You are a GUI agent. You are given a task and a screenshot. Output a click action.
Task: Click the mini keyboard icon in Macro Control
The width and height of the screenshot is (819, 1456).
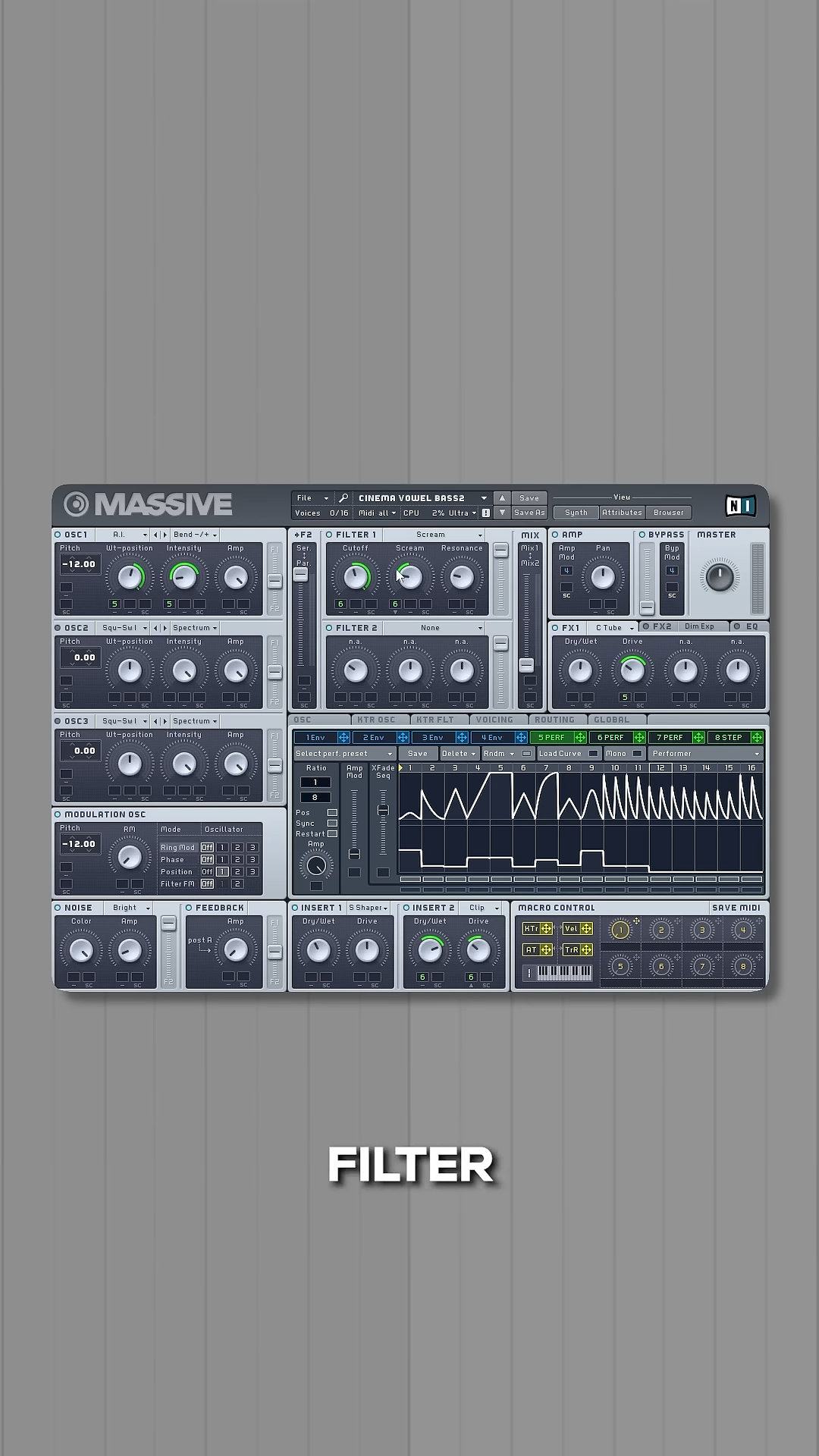tap(564, 973)
